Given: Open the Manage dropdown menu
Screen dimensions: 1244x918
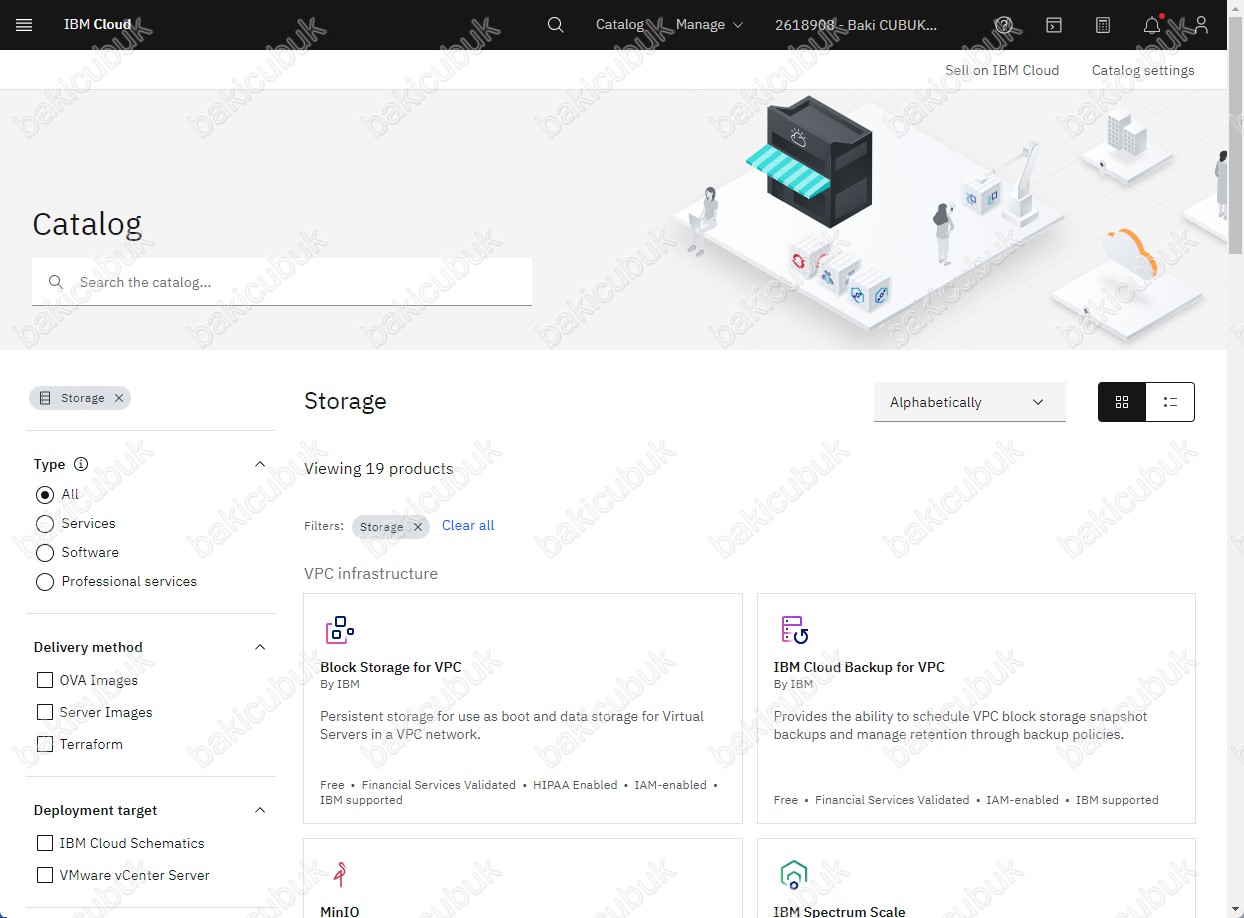Looking at the screenshot, I should click(709, 25).
